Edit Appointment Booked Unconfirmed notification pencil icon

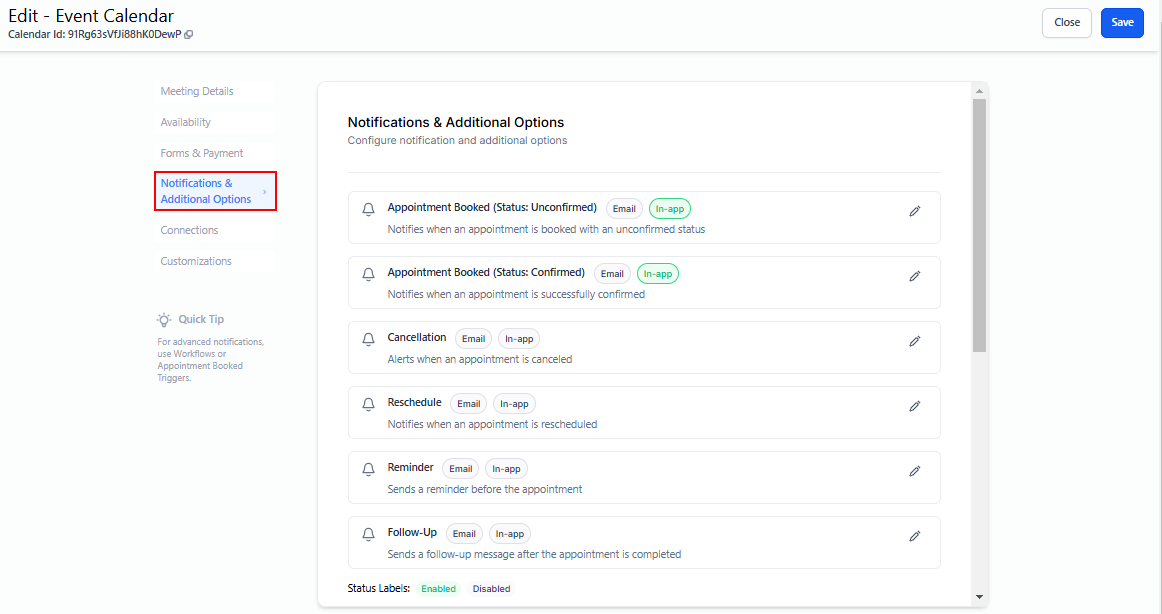(914, 211)
